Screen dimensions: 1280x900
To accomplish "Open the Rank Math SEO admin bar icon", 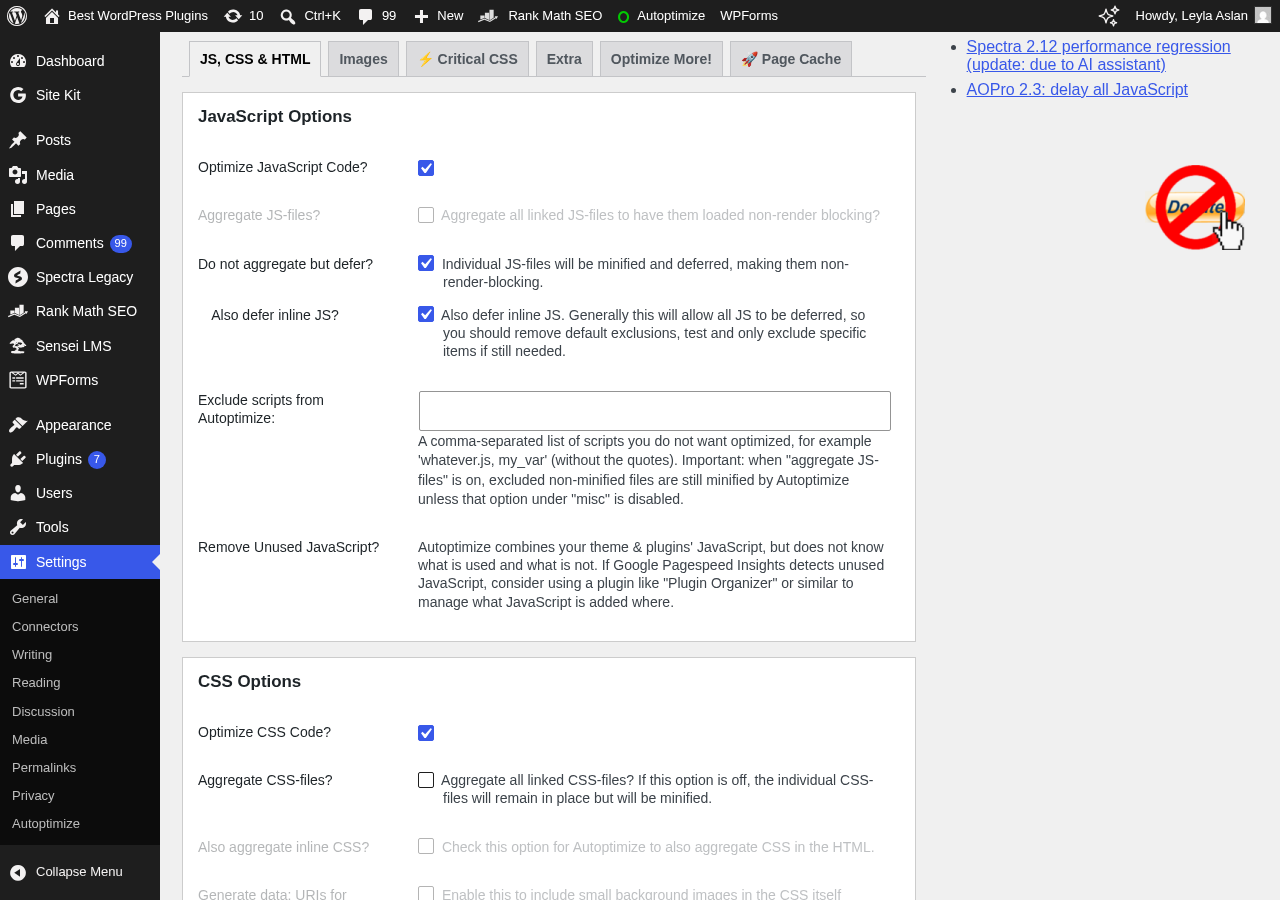I will point(488,16).
